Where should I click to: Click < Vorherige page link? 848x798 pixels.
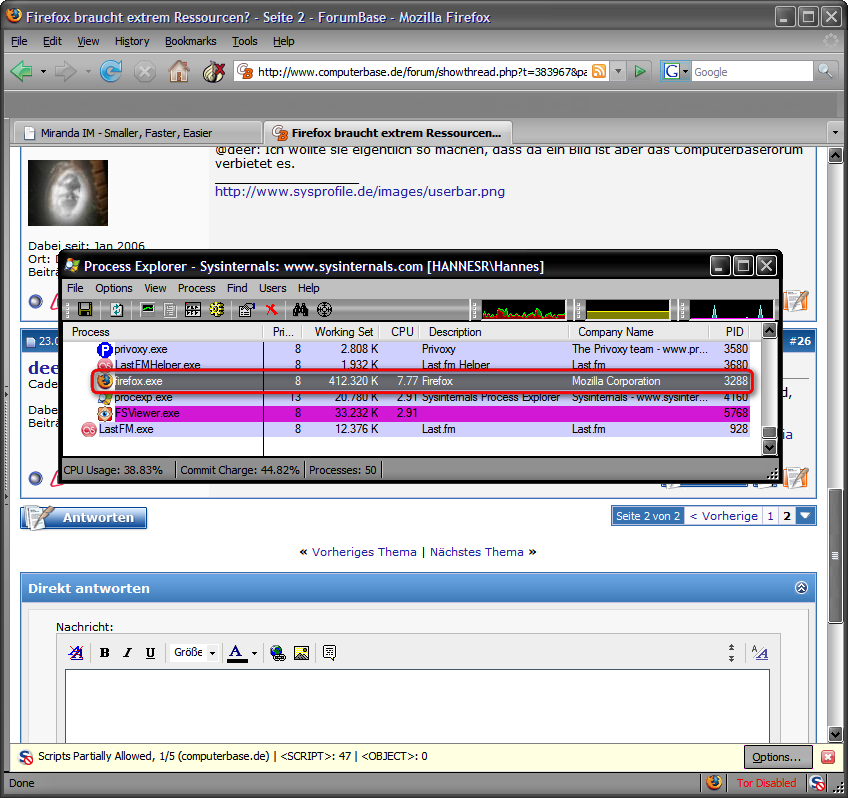[x=724, y=516]
